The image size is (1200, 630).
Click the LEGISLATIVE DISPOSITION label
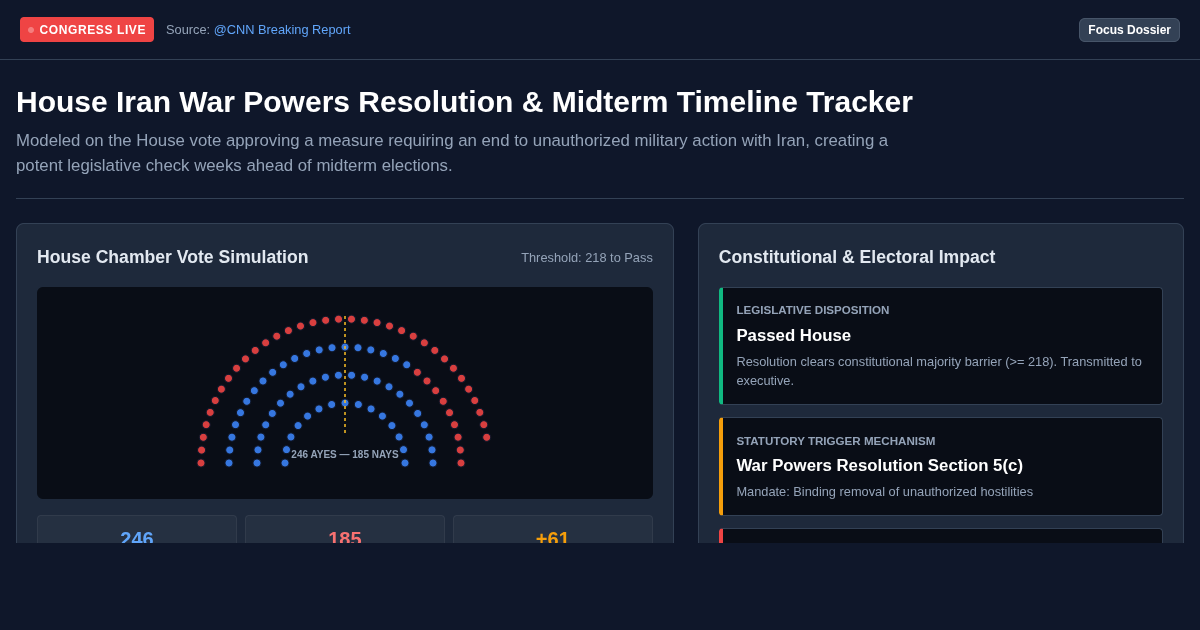point(813,310)
